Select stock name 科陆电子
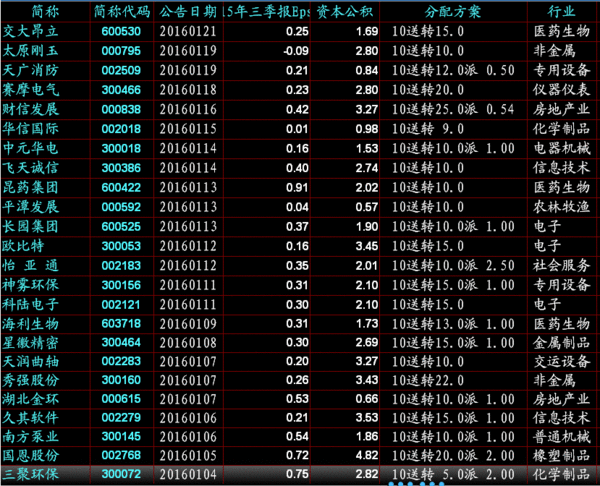Screen dimensions: 600x486 pos(30,305)
